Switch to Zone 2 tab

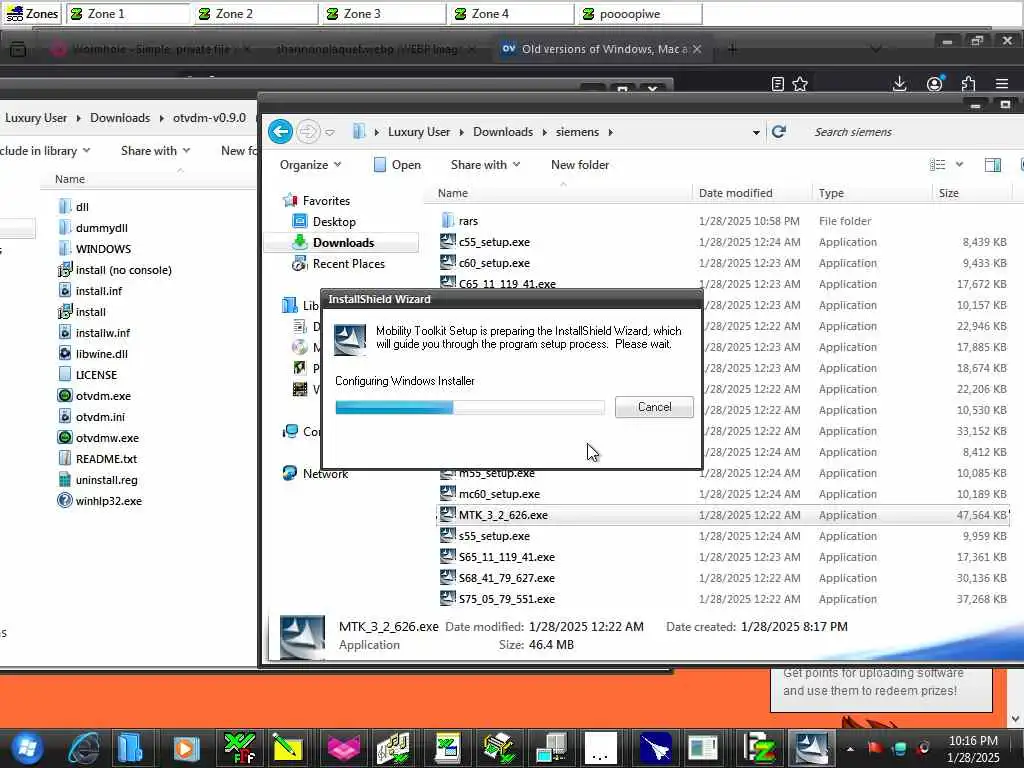coord(256,14)
